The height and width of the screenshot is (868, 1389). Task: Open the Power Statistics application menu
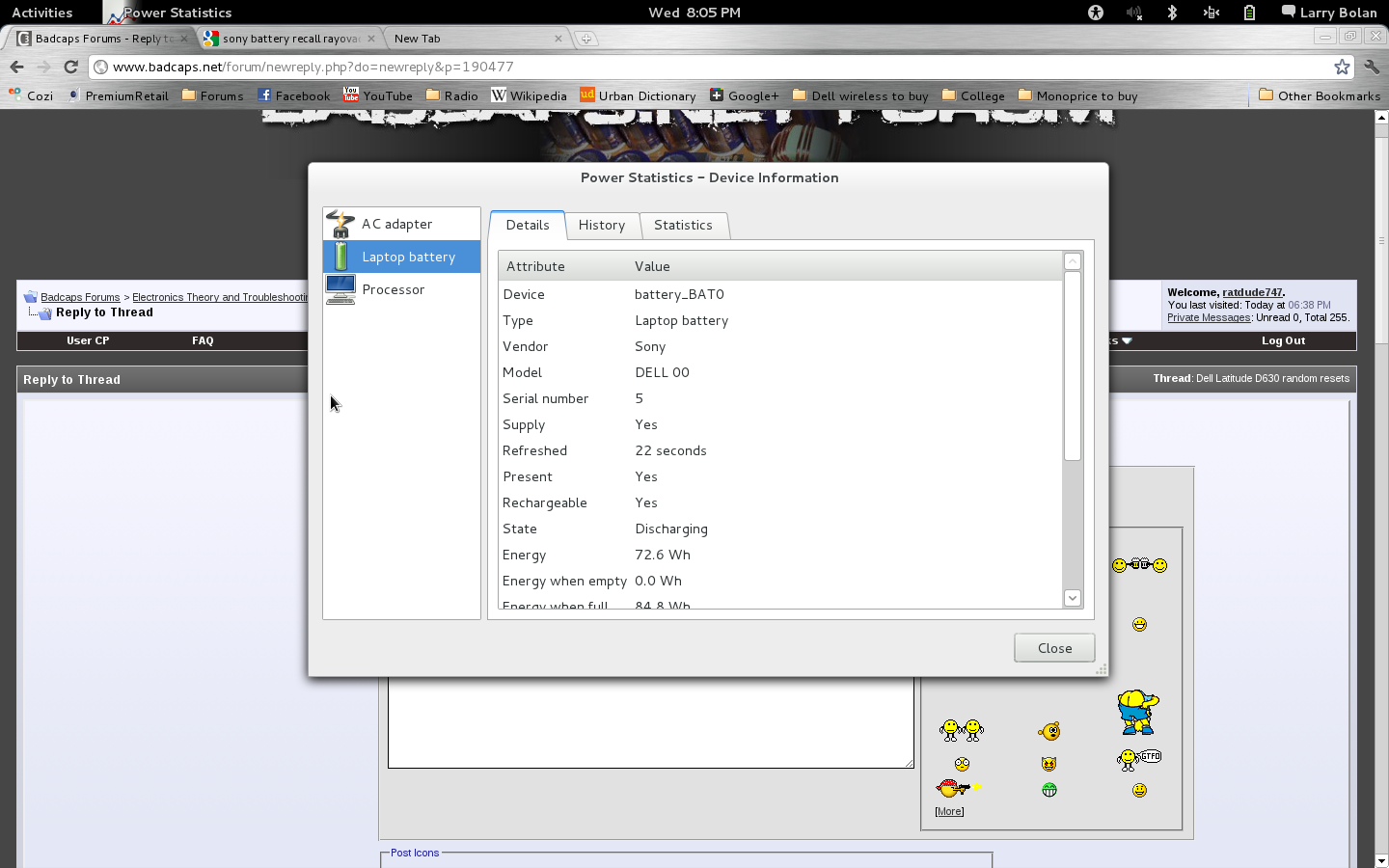pyautogui.click(x=169, y=13)
